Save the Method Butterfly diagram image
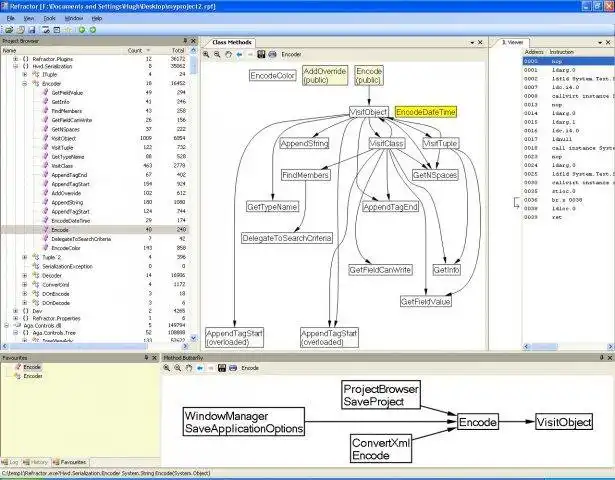The height and width of the screenshot is (480, 615). coord(222,368)
